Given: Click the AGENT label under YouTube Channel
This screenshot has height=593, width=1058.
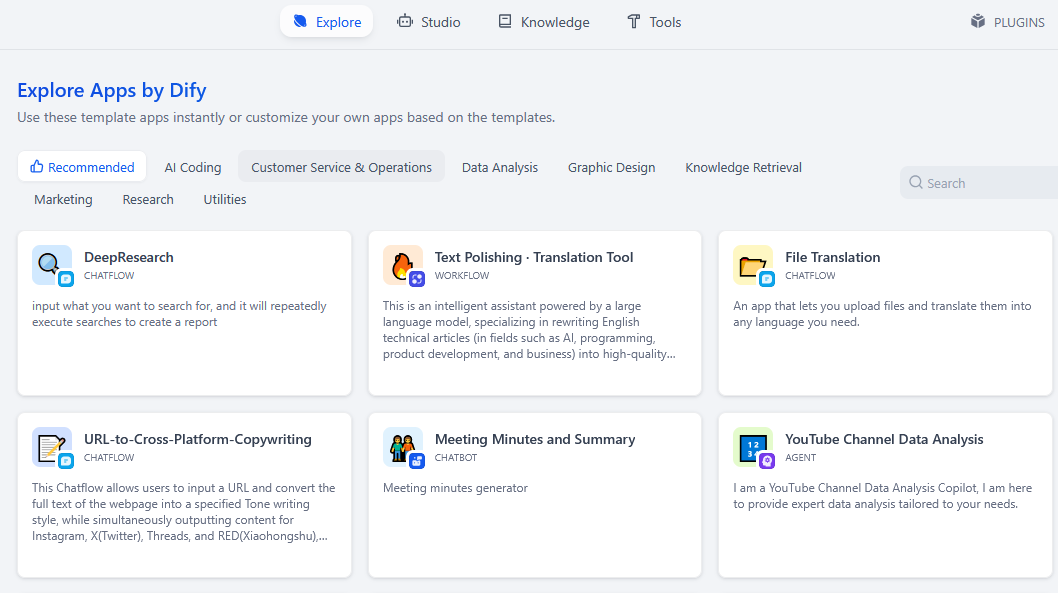Looking at the screenshot, I should [801, 457].
